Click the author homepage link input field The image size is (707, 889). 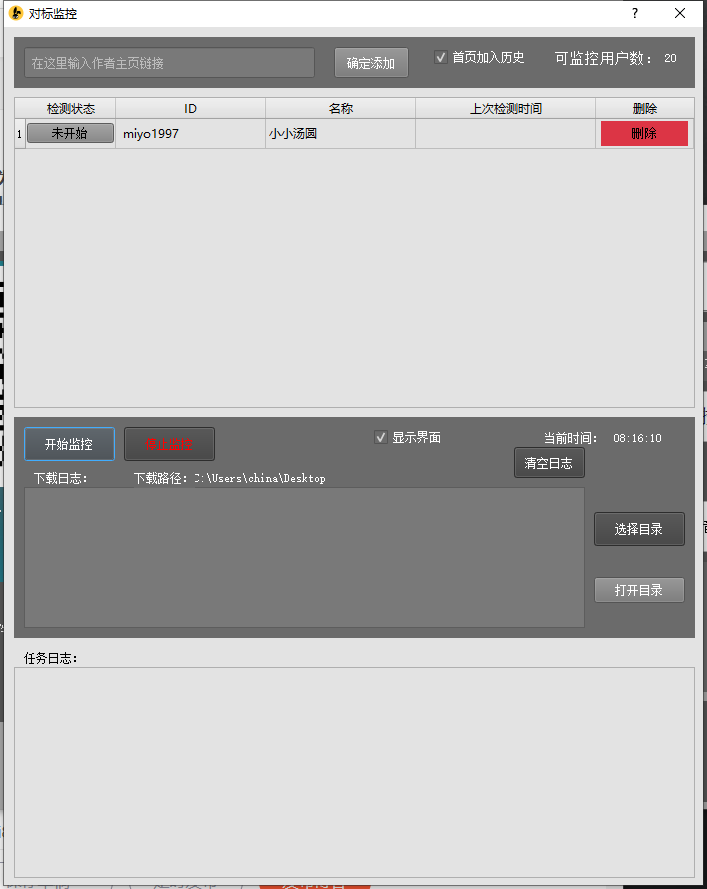click(169, 63)
